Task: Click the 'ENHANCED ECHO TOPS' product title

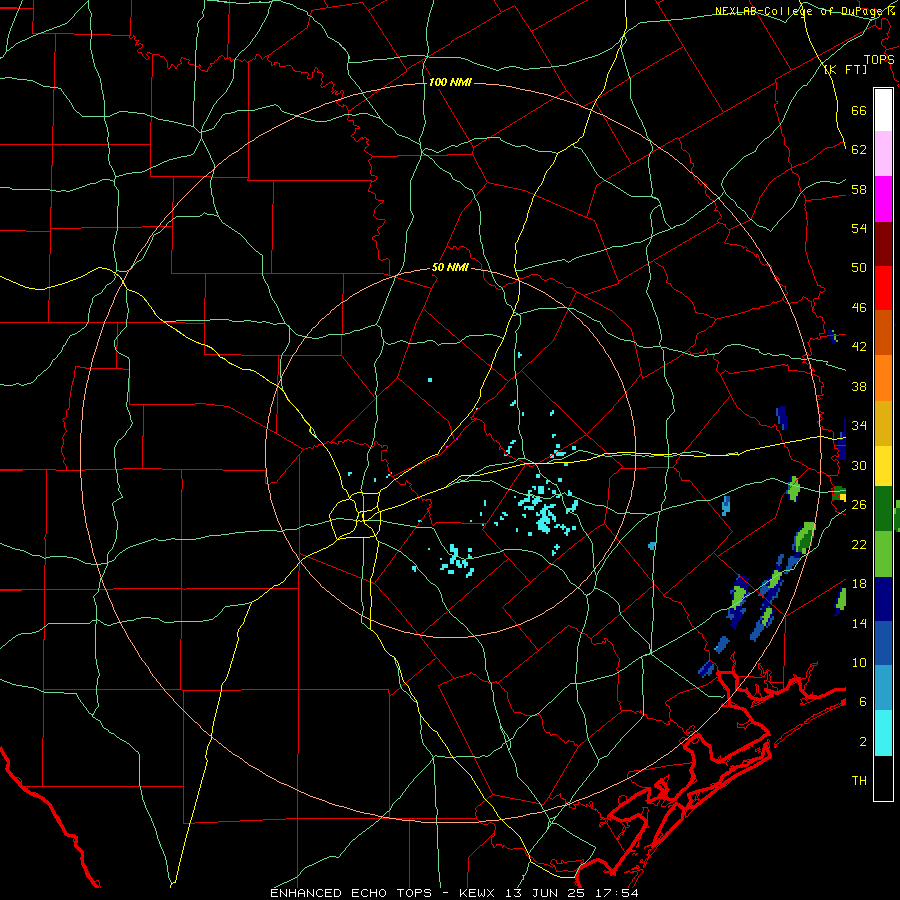Action: pyautogui.click(x=351, y=893)
